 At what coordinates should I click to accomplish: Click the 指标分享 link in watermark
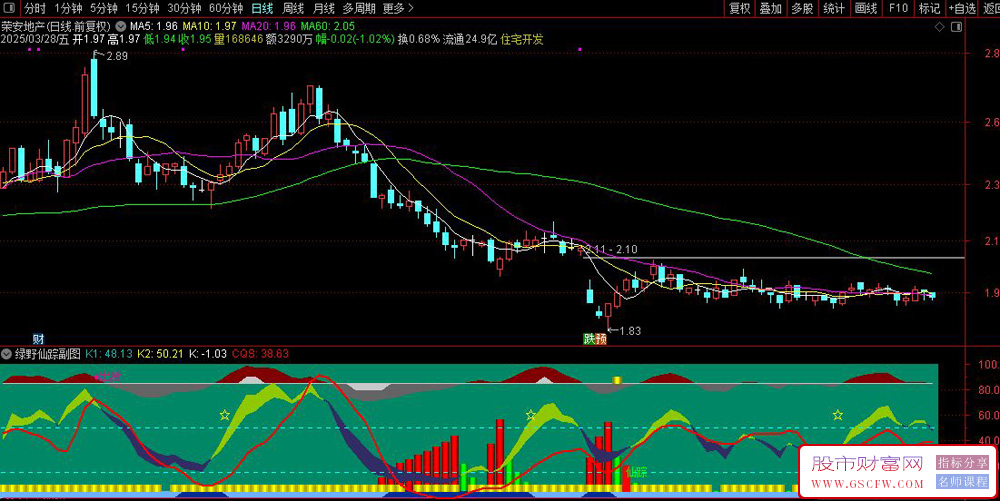962,463
